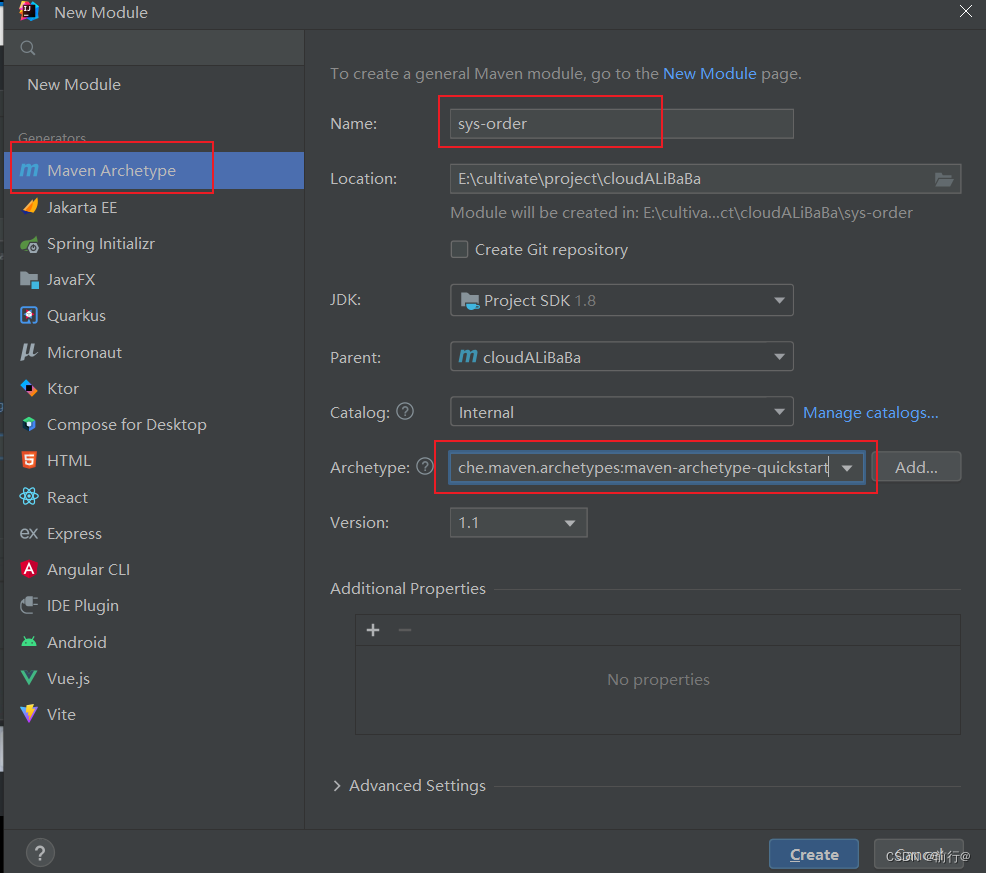
Task: Click the Create button
Action: tap(814, 854)
